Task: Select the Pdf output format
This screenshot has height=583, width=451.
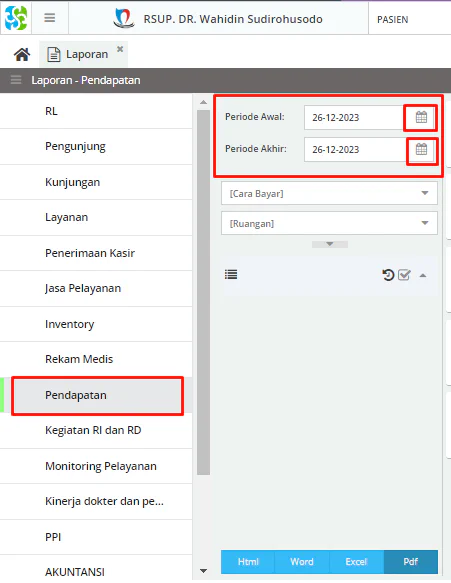Action: coord(411,562)
